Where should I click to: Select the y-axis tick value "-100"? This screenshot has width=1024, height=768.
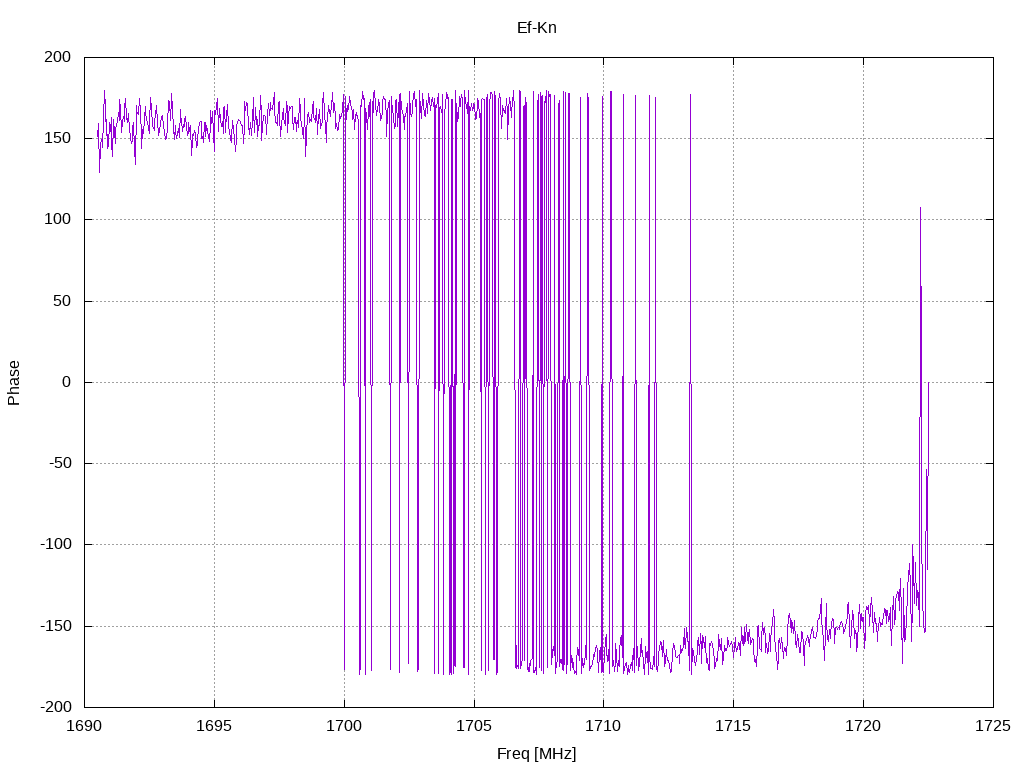56,544
